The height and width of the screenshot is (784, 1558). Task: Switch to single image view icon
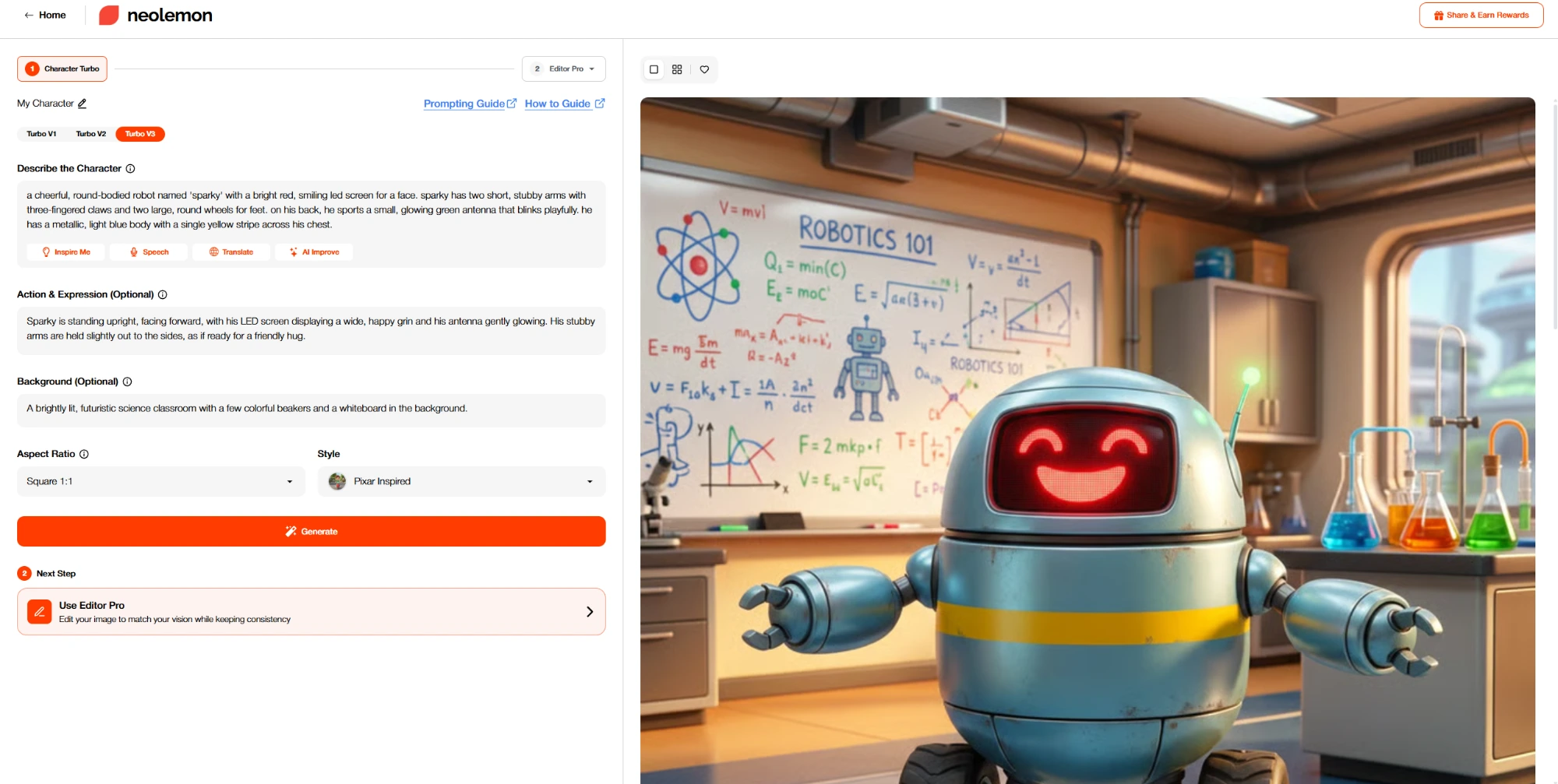(x=654, y=69)
